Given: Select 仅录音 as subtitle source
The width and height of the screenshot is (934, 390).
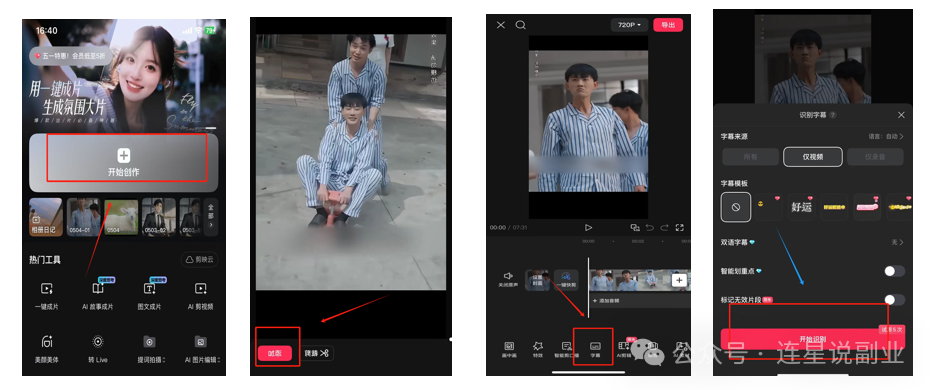Looking at the screenshot, I should (x=875, y=157).
